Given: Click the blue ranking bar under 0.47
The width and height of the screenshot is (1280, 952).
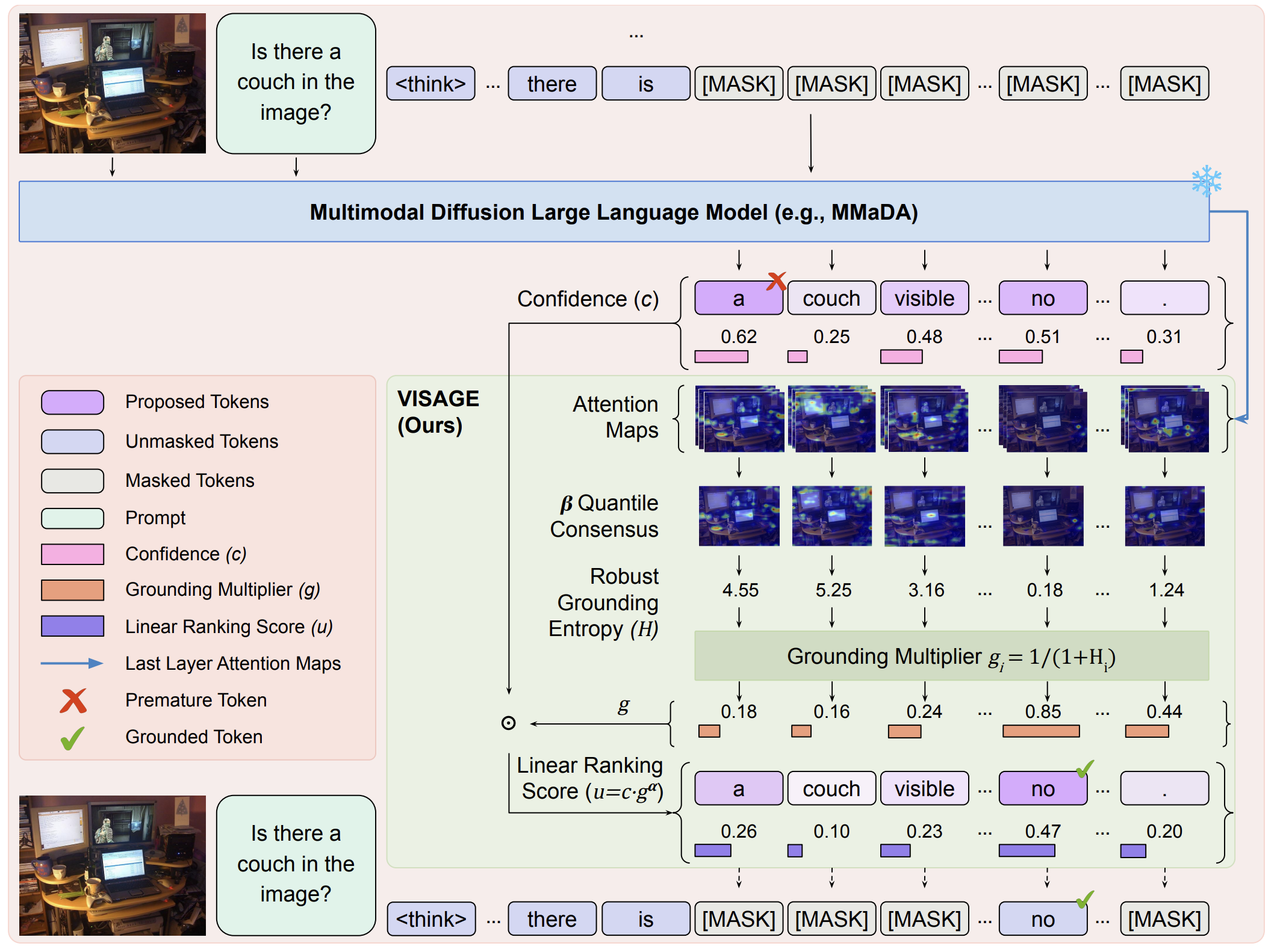Looking at the screenshot, I should 1027,850.
